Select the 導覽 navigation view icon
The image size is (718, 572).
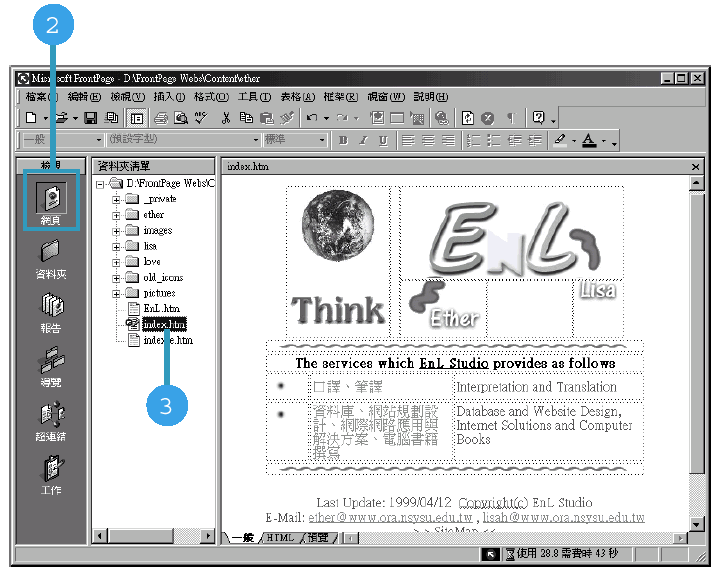pos(51,367)
